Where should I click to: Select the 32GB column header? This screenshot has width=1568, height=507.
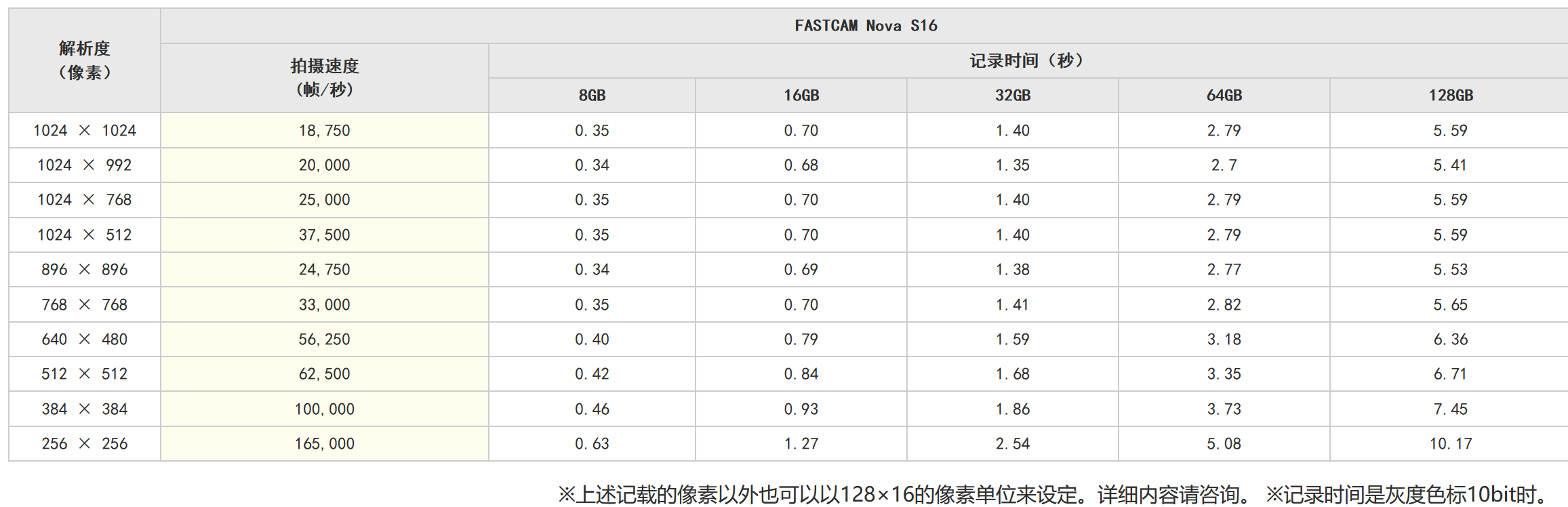click(1013, 96)
